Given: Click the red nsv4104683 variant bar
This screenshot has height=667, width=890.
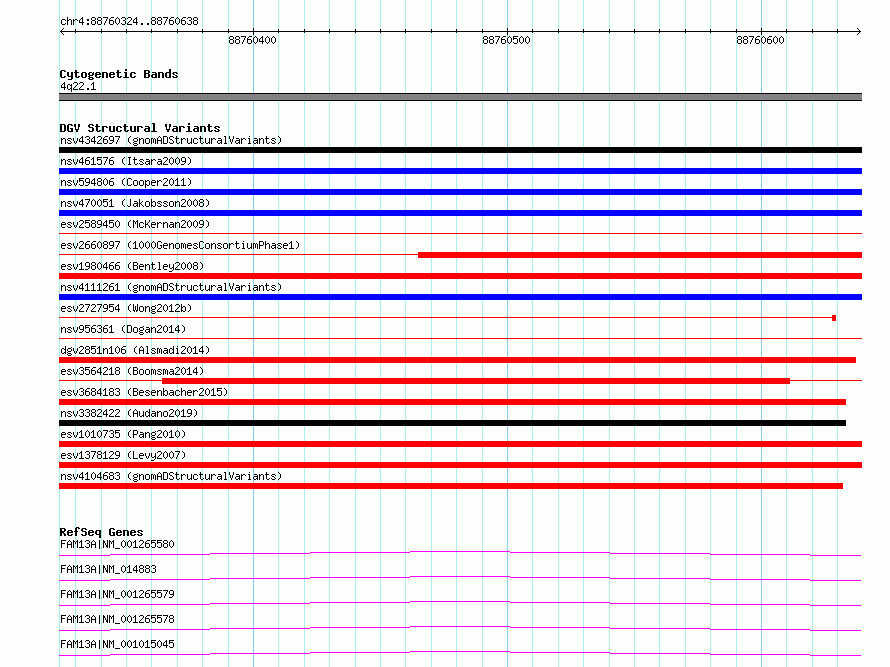Looking at the screenshot, I should [x=451, y=486].
